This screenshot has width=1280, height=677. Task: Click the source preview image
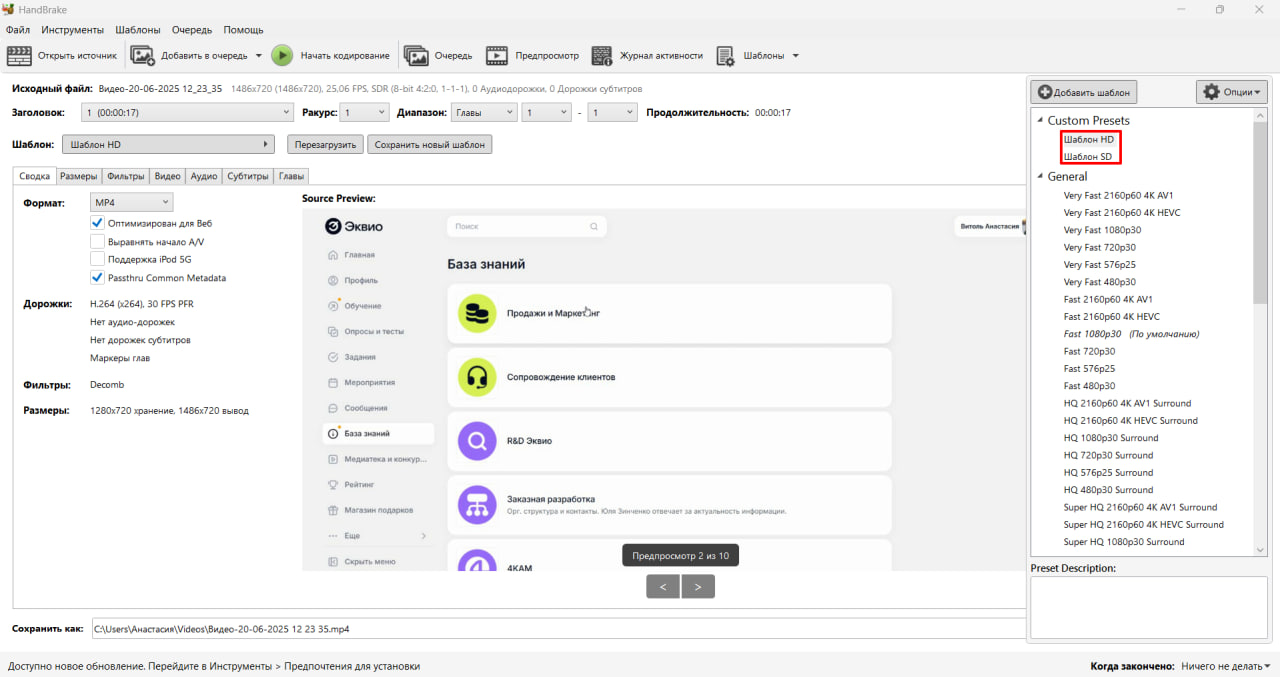[x=664, y=390]
